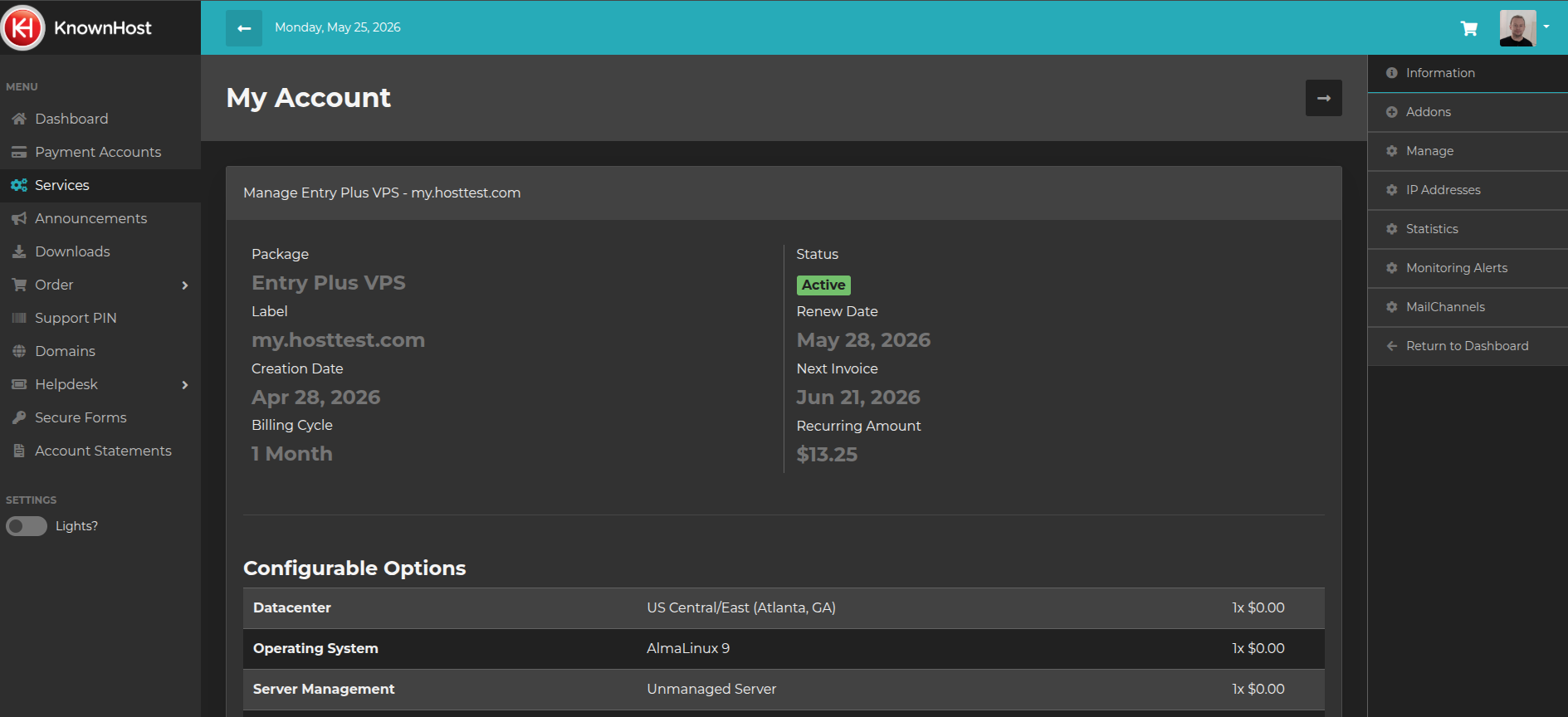Screen dimensions: 1568x717
Task: Collapse sidebar with top-bar back arrow
Action: (244, 28)
